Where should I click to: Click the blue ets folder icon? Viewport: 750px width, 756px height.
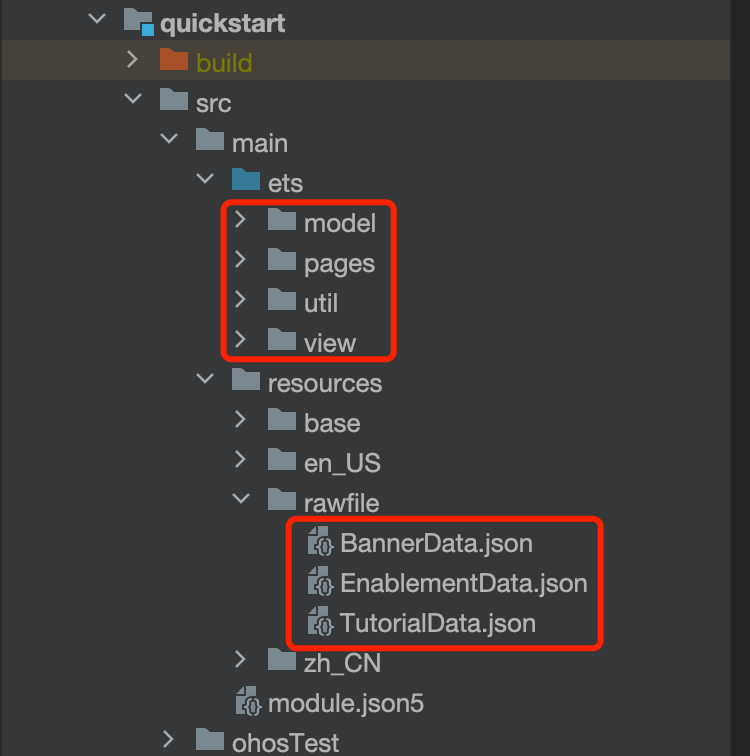coord(246,179)
